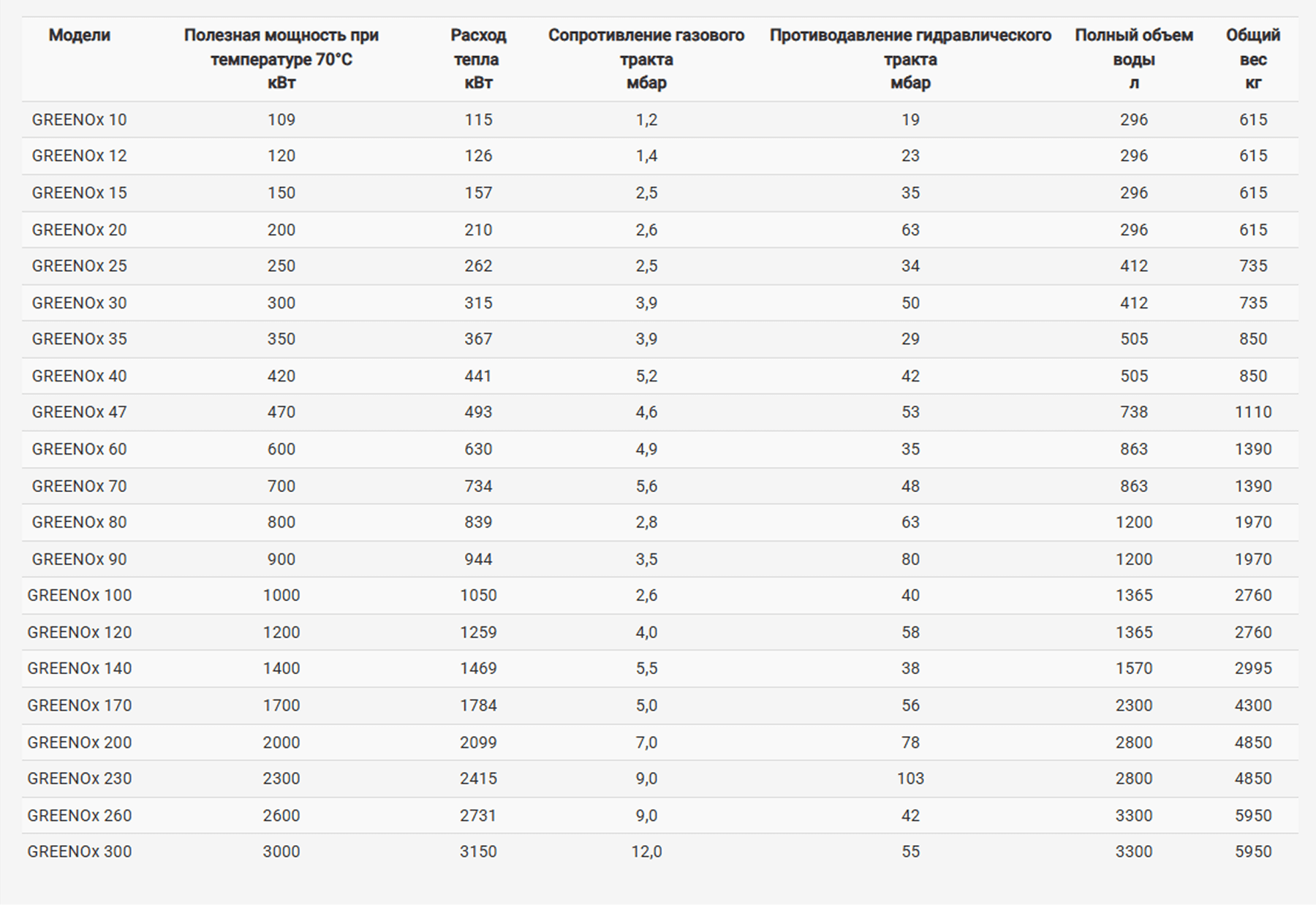Click heat consumption value 1784

tap(478, 705)
